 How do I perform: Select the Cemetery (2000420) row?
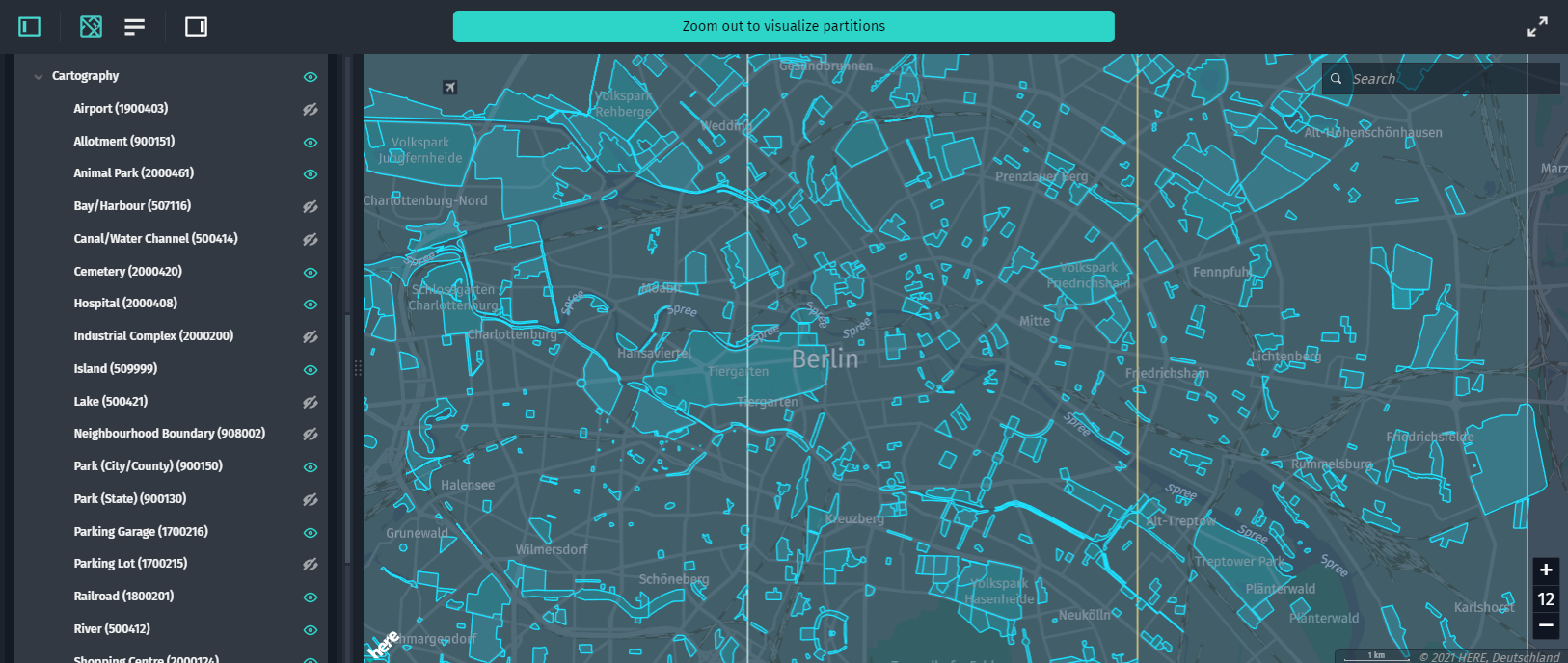(x=171, y=272)
